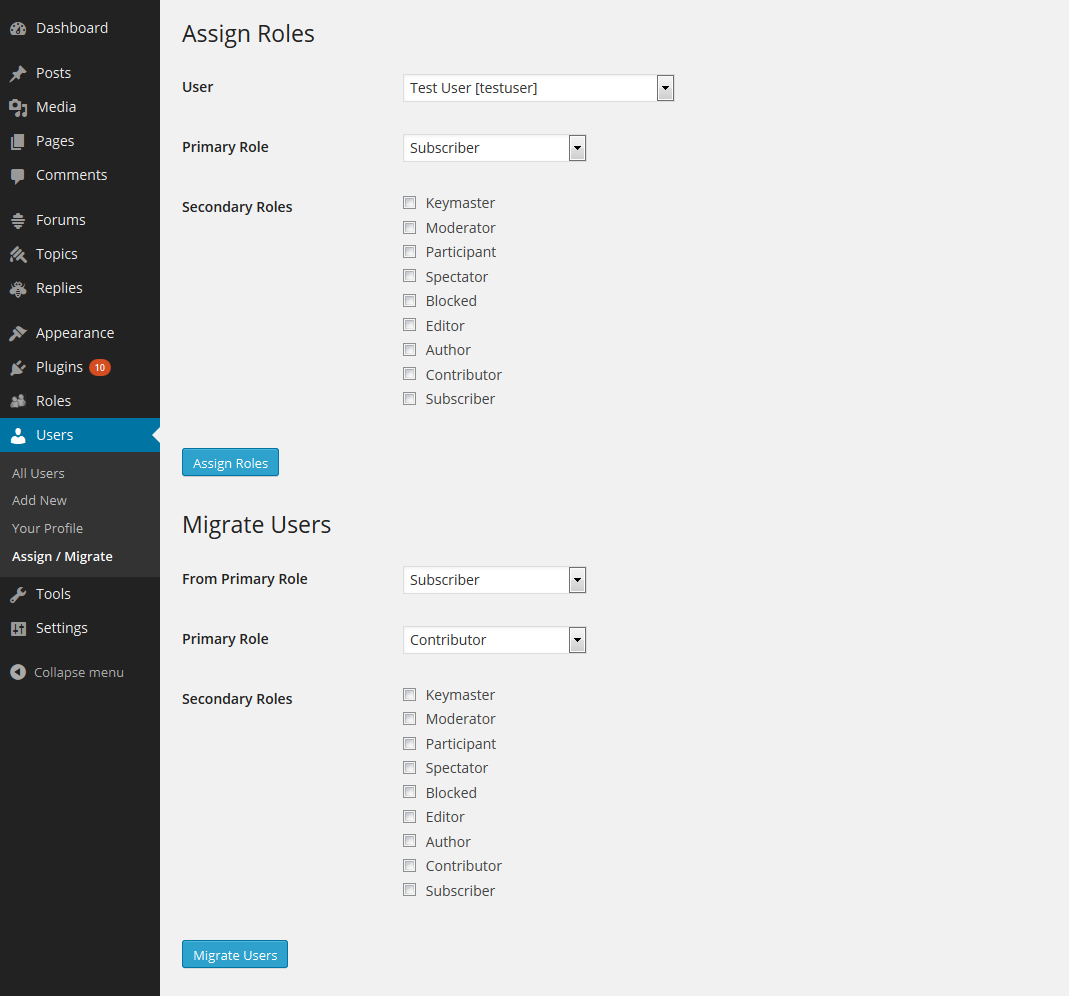Click the Dashboard gauge icon

point(18,29)
